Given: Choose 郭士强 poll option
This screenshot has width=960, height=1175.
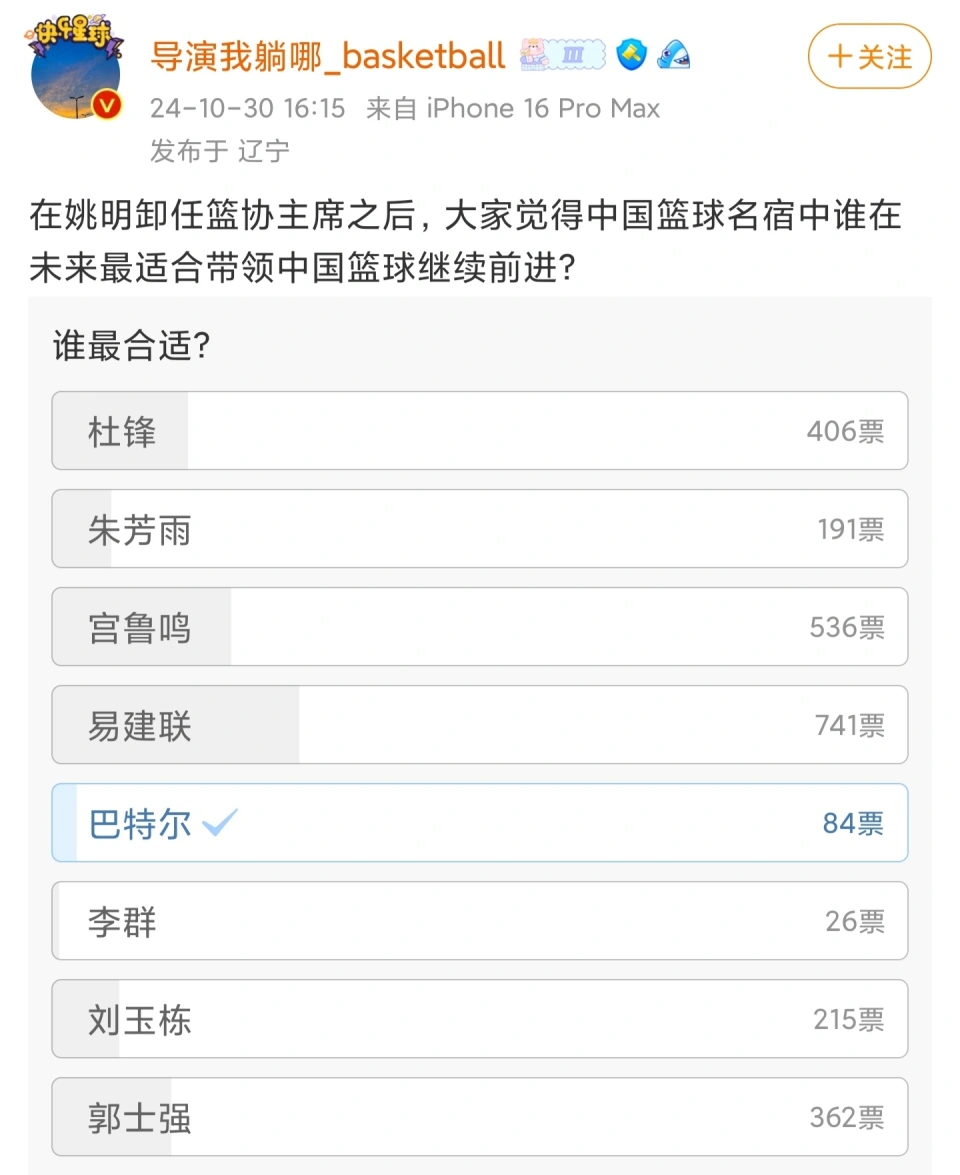Looking at the screenshot, I should [480, 1117].
